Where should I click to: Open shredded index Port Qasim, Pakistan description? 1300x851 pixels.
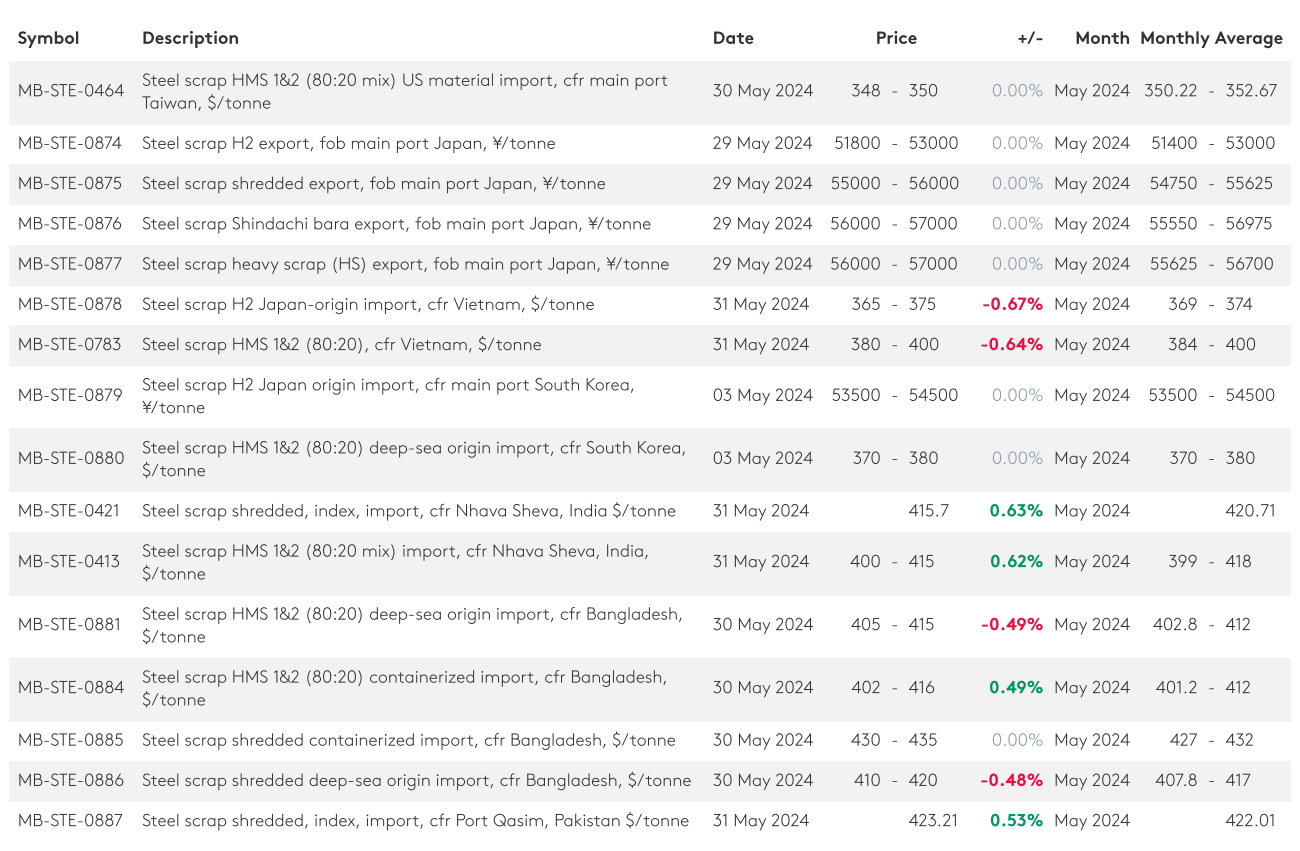coord(415,821)
